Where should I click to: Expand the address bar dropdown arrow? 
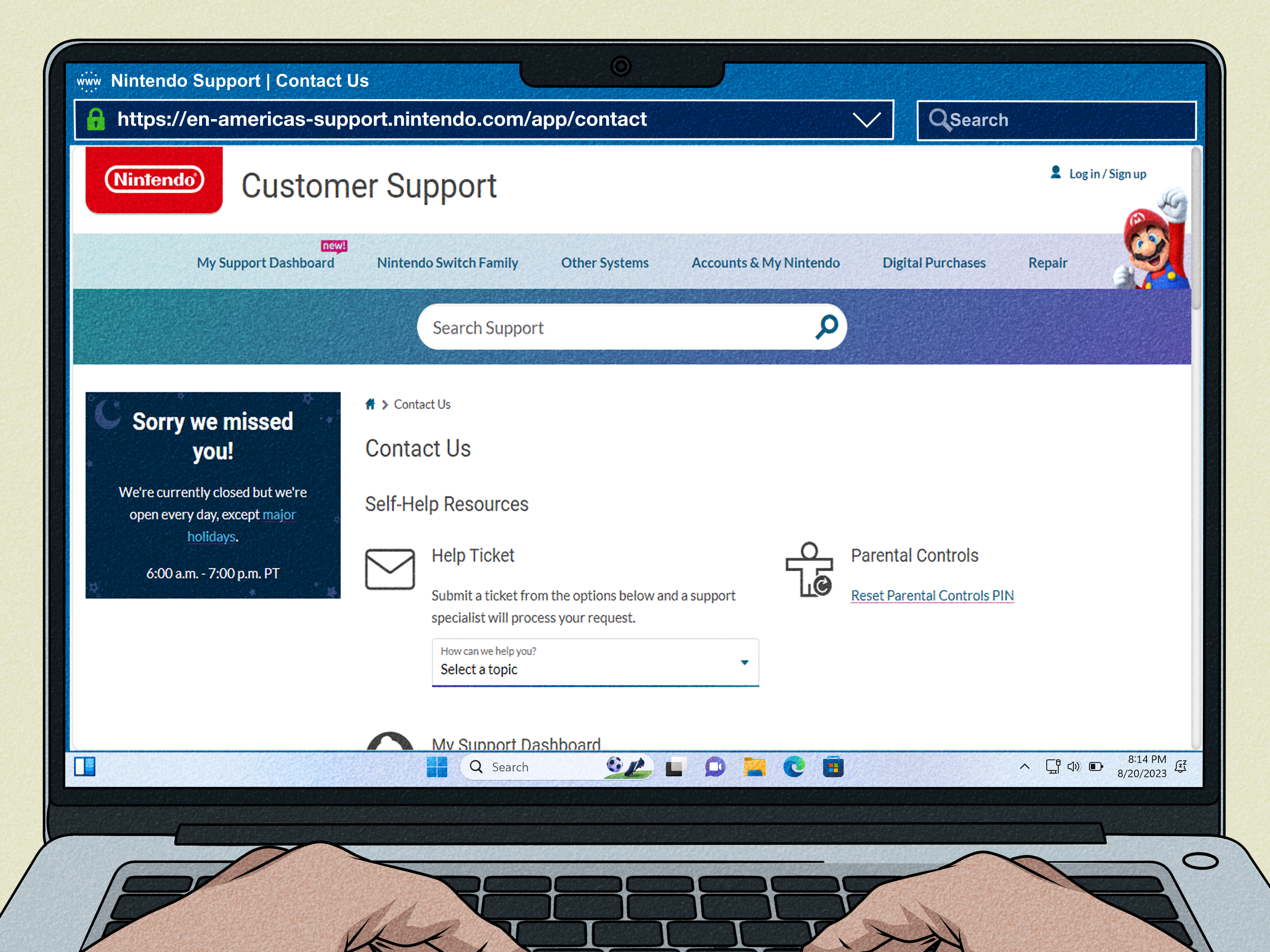pyautogui.click(x=866, y=120)
